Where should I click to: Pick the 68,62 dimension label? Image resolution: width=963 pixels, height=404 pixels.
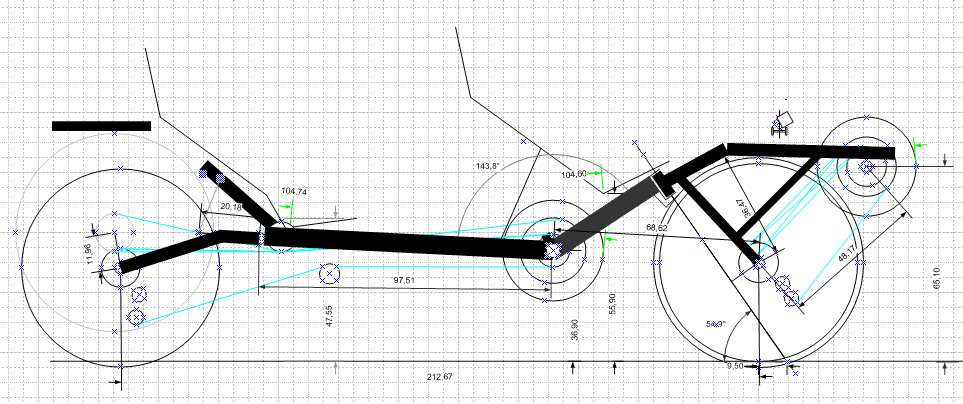pos(657,227)
